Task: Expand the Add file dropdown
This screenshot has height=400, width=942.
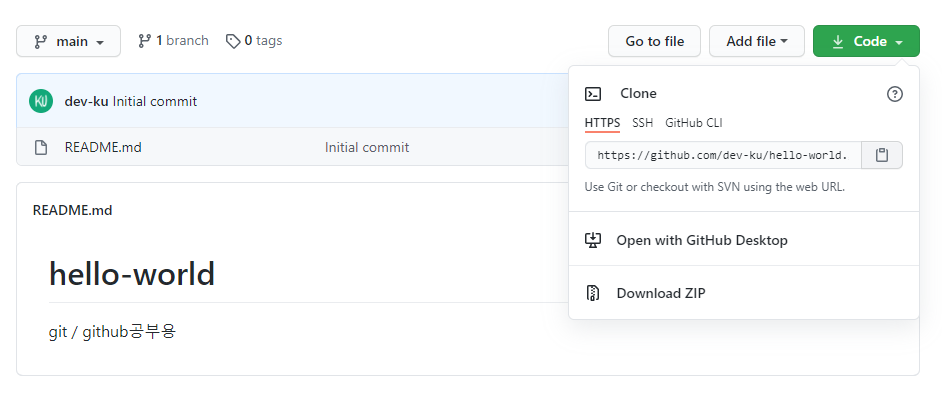Action: tap(756, 41)
